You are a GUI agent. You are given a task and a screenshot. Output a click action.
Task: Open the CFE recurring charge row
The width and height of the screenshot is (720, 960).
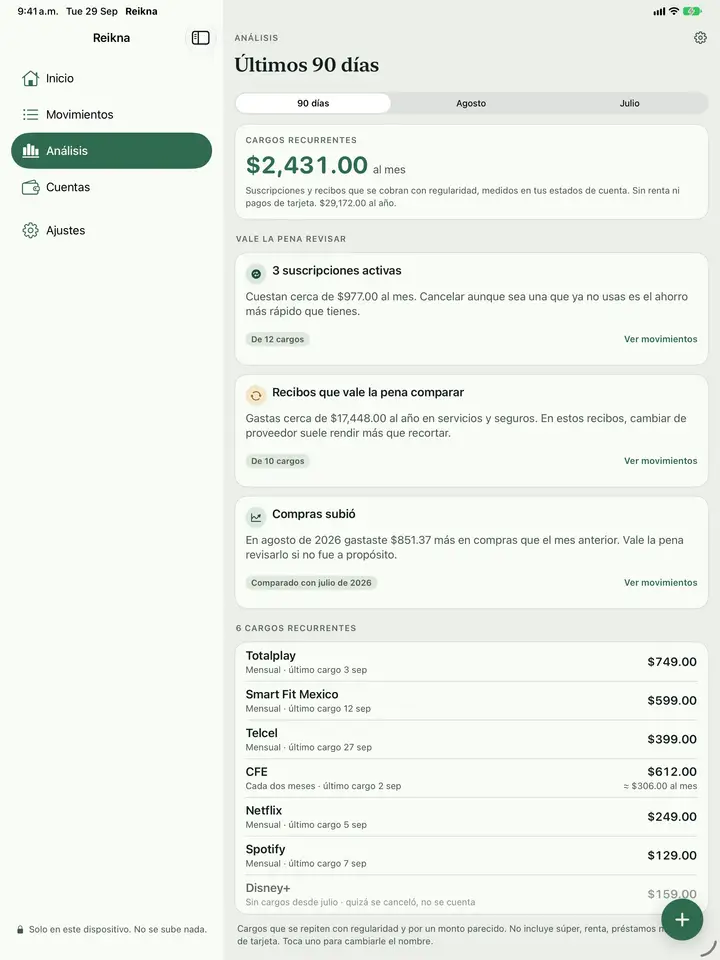click(471, 778)
